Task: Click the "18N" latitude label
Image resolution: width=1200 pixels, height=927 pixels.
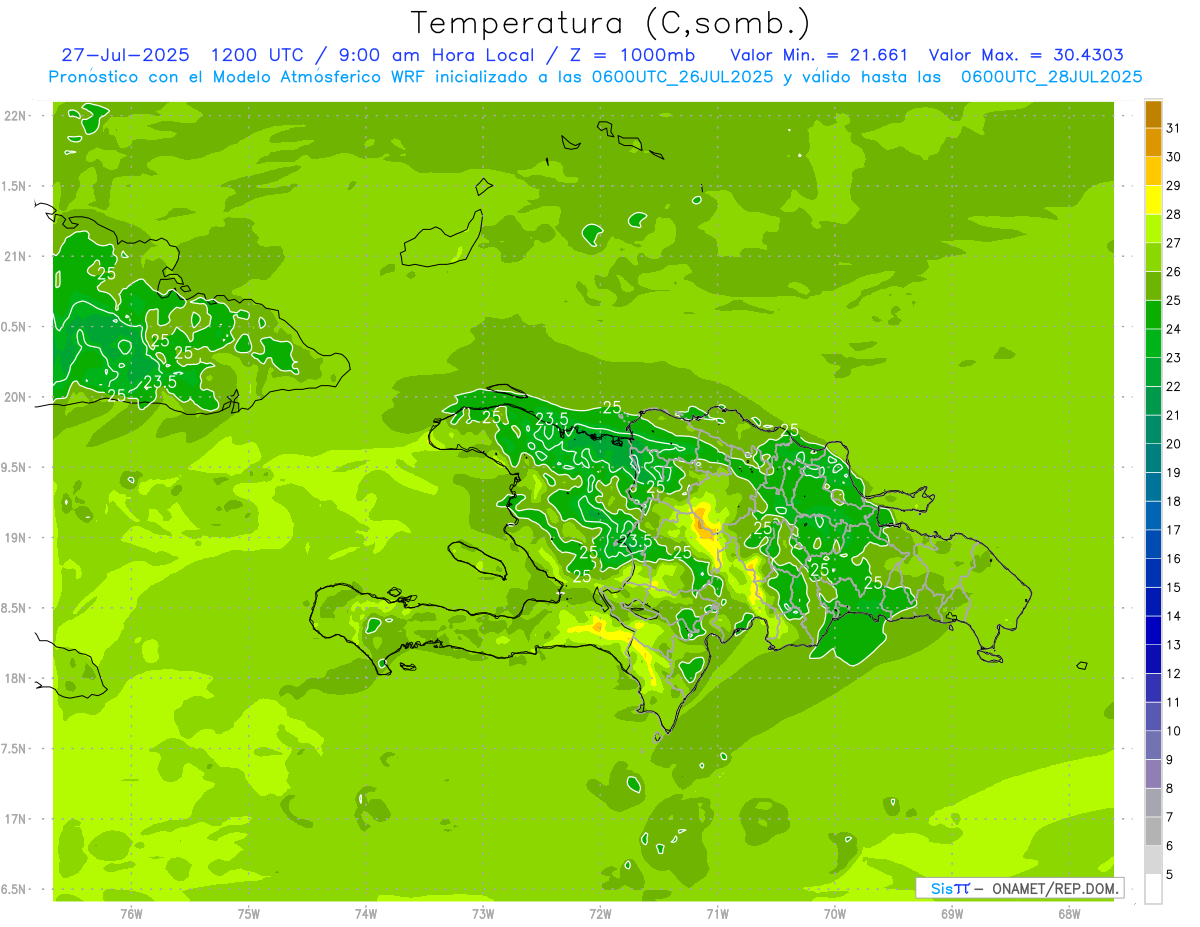Action: [x=15, y=678]
